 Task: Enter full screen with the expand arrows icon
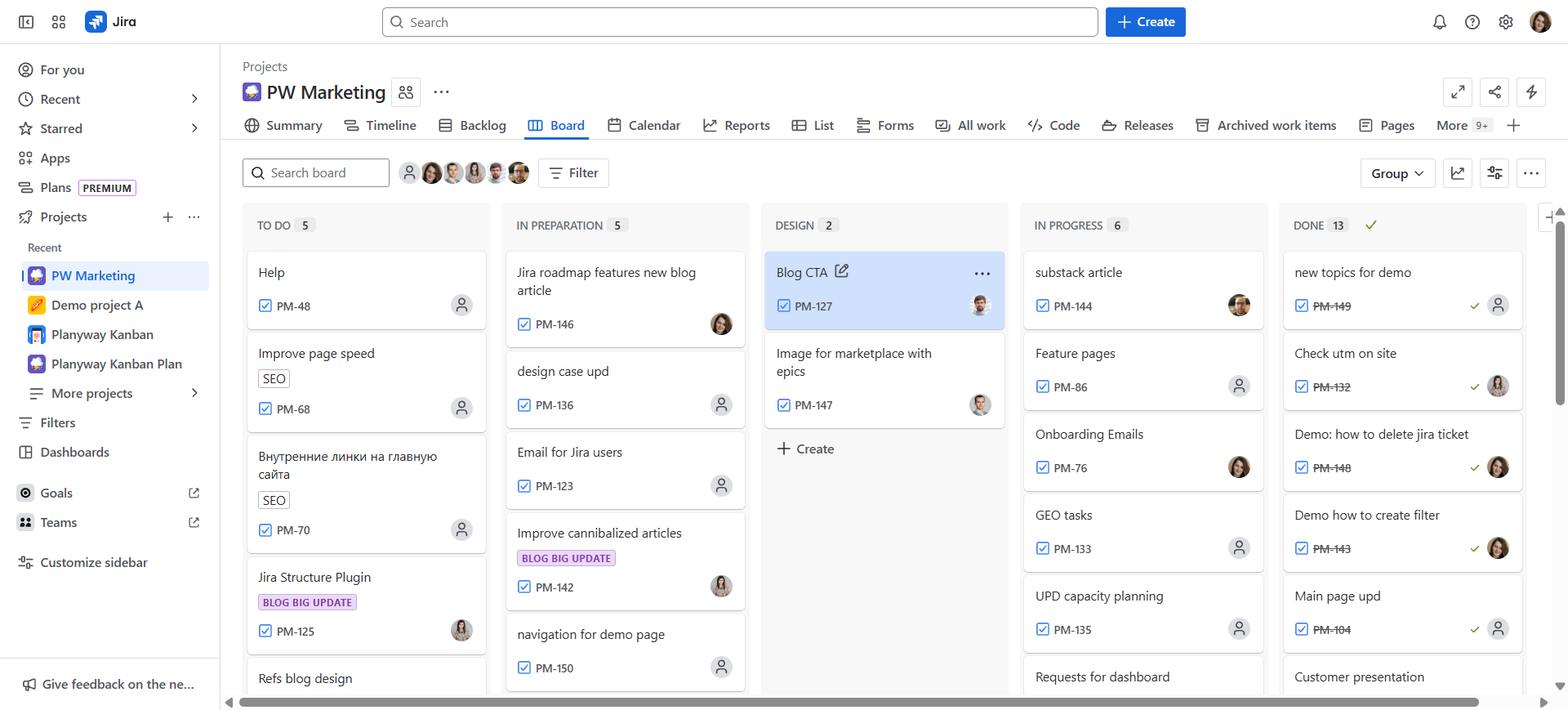(x=1458, y=92)
